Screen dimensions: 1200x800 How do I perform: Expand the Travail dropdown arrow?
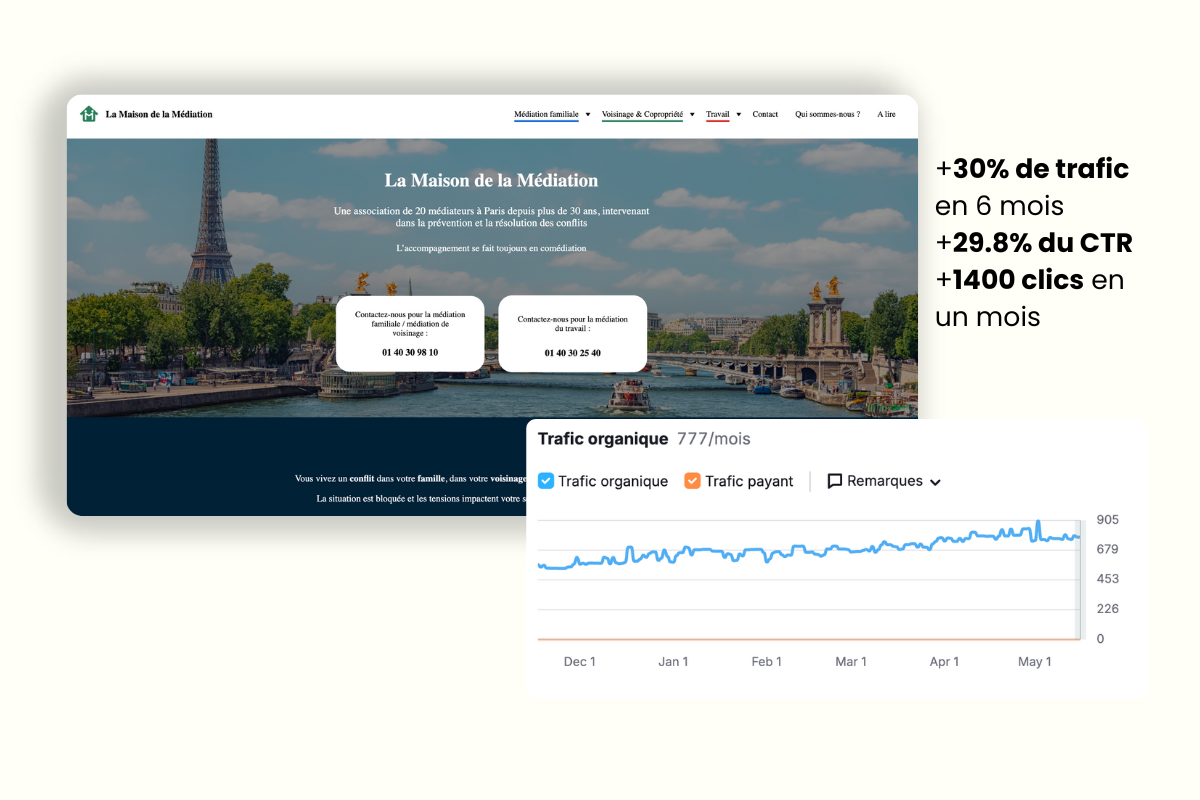(x=738, y=115)
